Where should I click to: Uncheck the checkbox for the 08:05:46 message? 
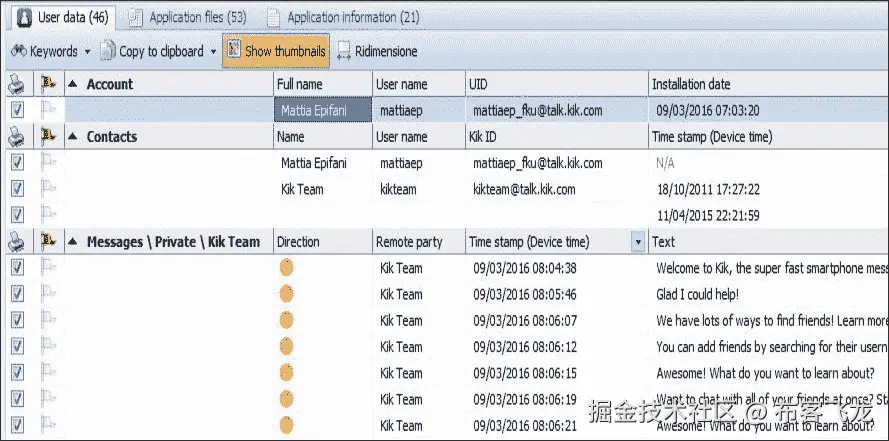coord(18,294)
